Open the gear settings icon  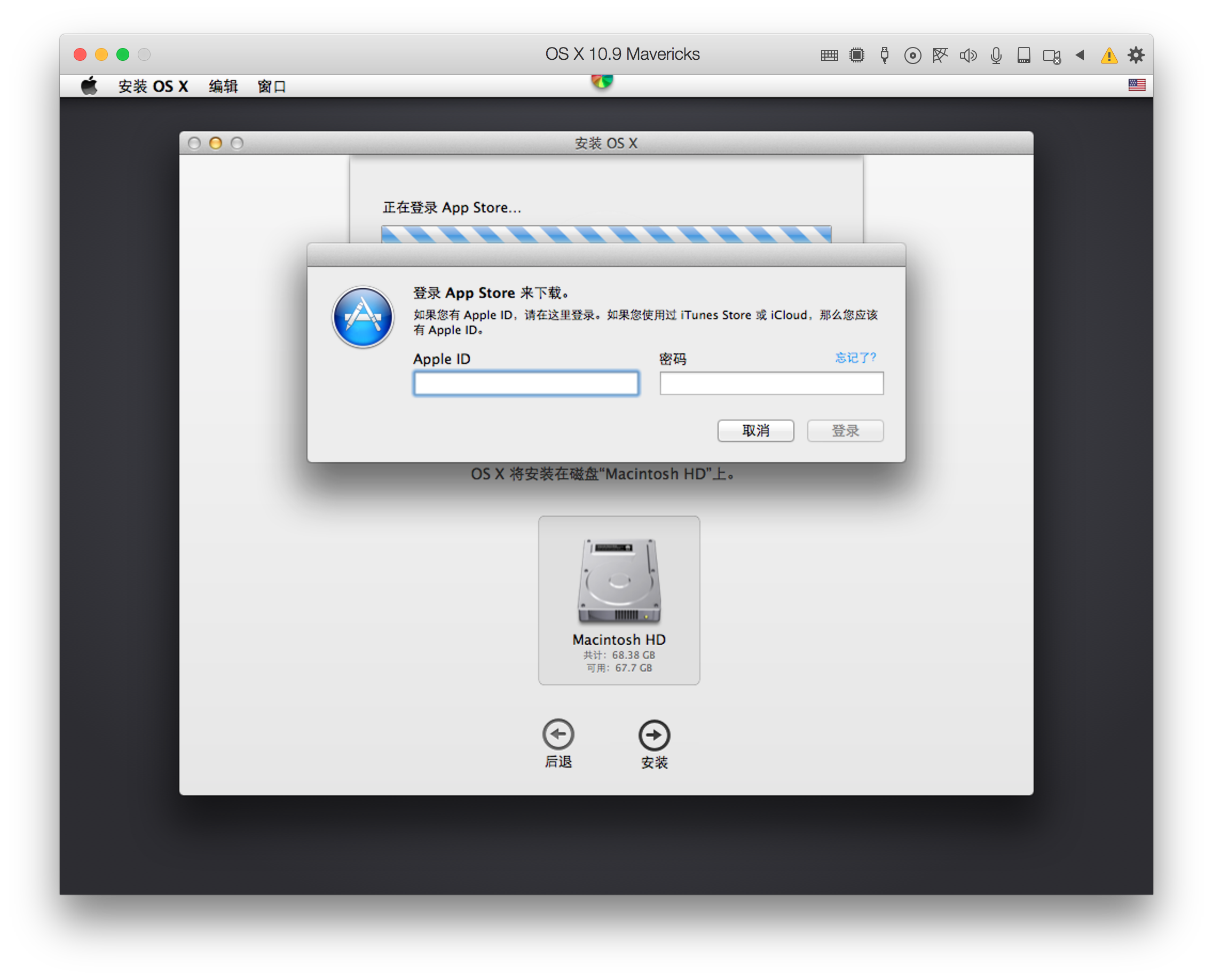pos(1136,56)
